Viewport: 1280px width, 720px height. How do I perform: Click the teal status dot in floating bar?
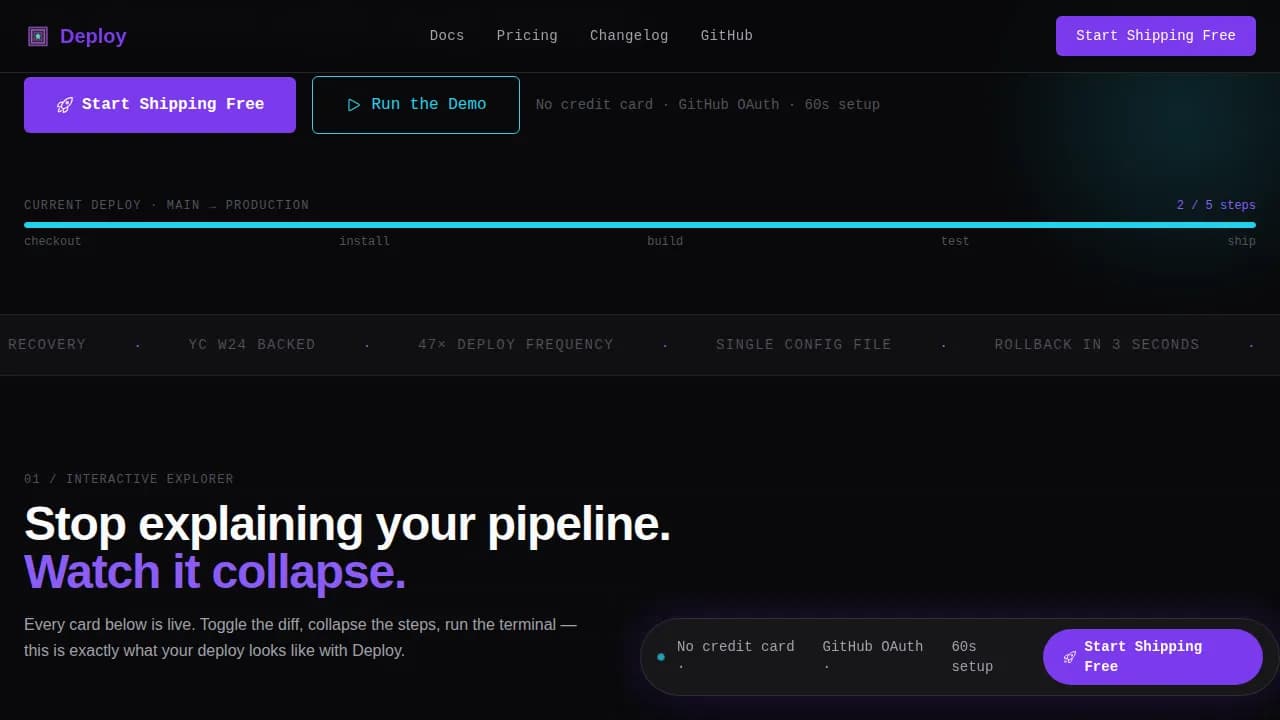[x=661, y=657]
